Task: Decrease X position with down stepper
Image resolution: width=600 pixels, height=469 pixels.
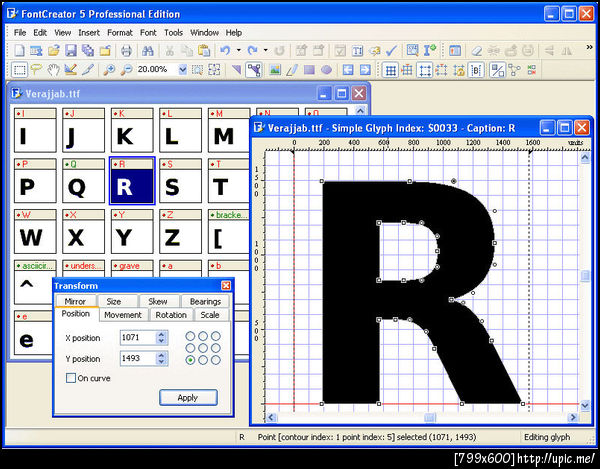Action: [161, 341]
